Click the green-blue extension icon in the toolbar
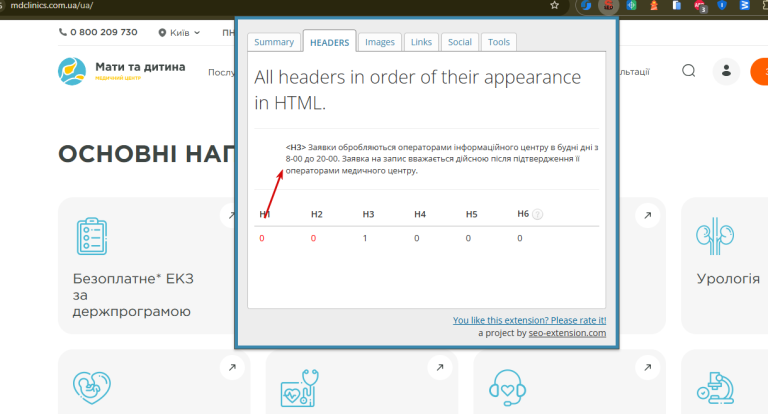 pos(631,6)
